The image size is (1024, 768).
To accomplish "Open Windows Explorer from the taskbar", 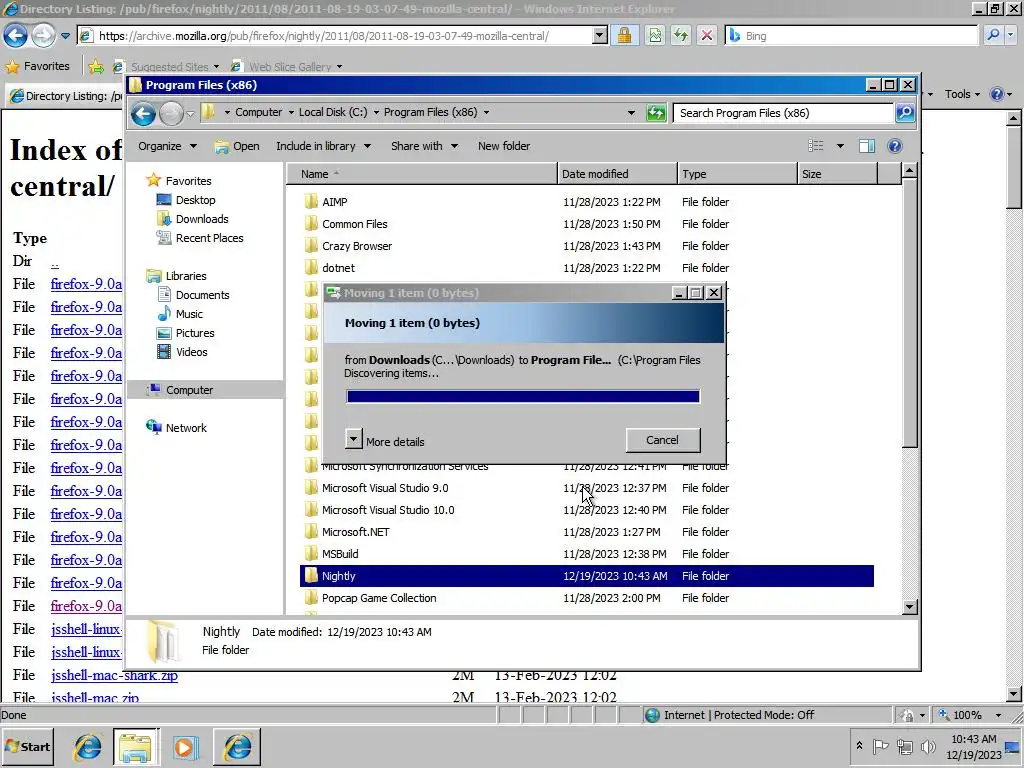I will (136, 746).
